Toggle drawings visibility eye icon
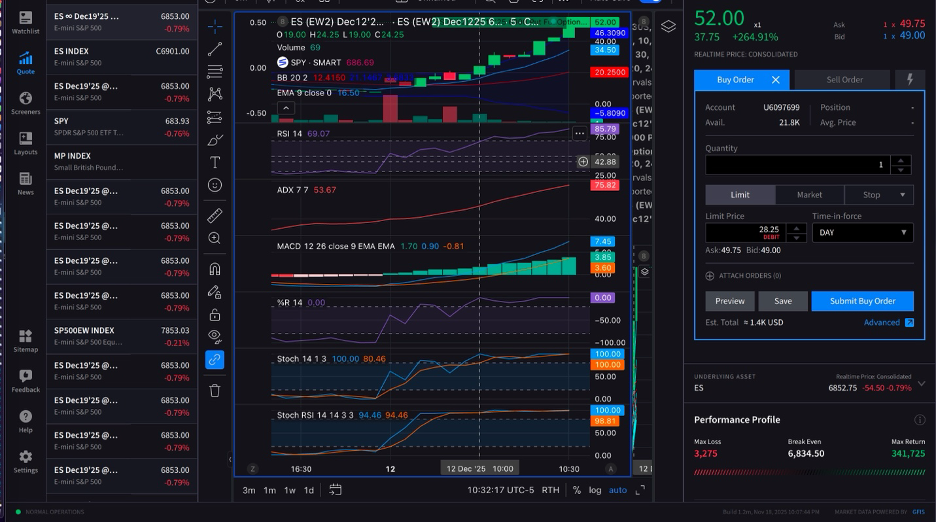 pos(215,337)
